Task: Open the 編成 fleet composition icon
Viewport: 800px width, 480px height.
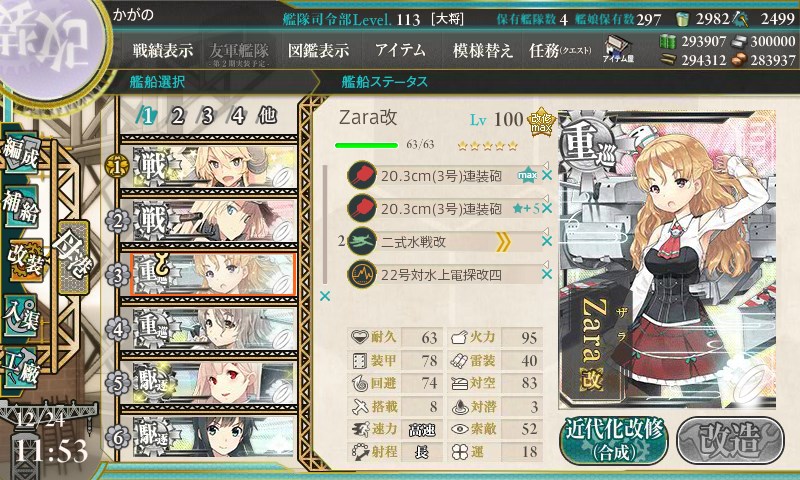Action: click(21, 153)
